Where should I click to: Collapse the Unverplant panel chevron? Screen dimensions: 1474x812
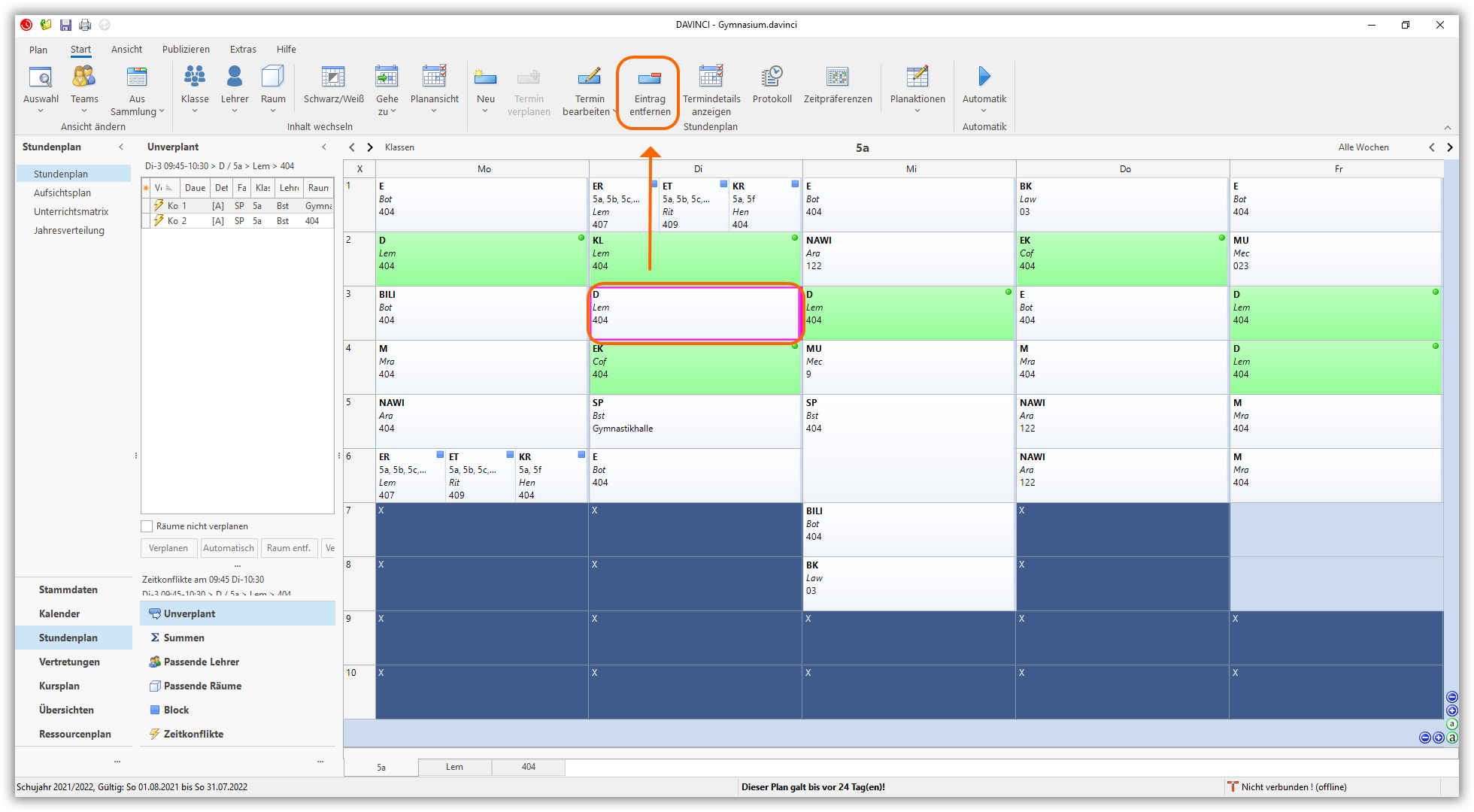pyautogui.click(x=324, y=147)
